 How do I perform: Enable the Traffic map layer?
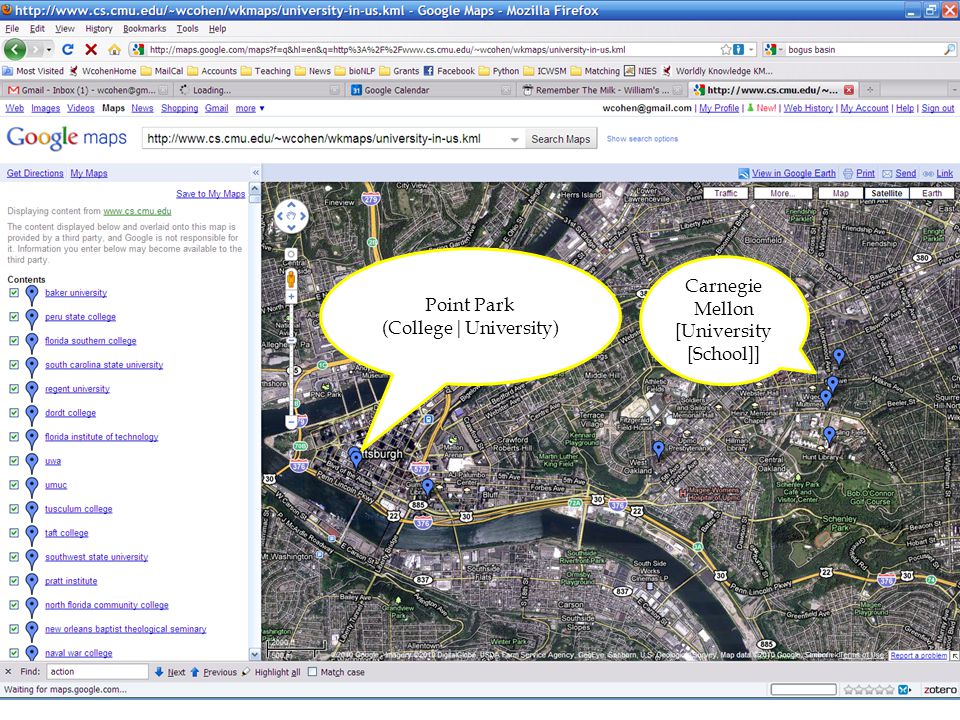(x=726, y=193)
